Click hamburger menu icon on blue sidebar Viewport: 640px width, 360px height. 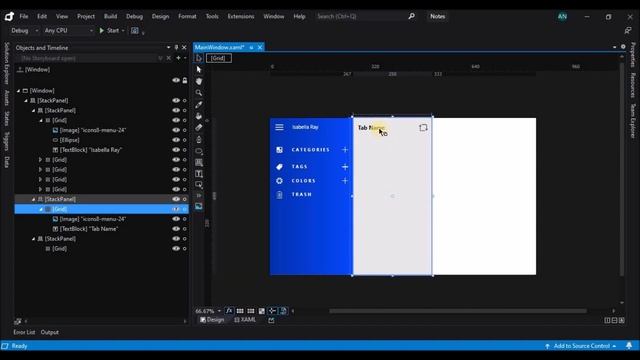point(279,127)
